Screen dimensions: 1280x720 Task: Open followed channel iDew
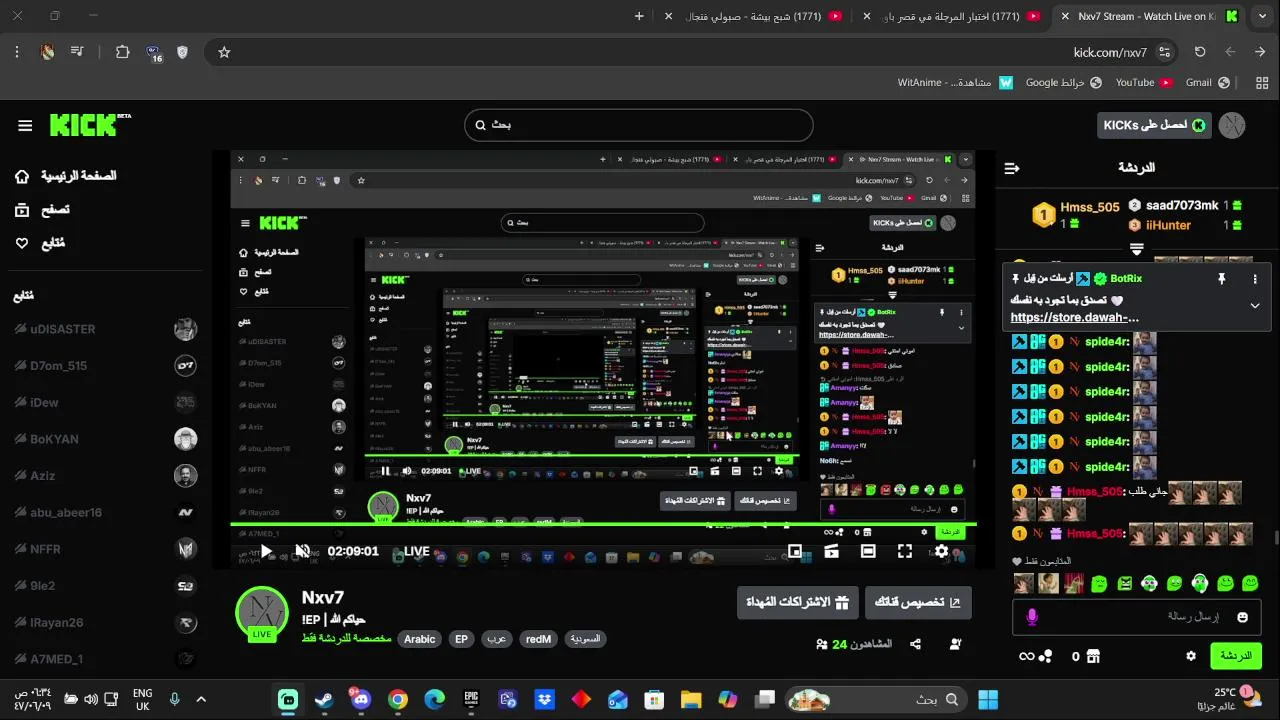[105, 402]
